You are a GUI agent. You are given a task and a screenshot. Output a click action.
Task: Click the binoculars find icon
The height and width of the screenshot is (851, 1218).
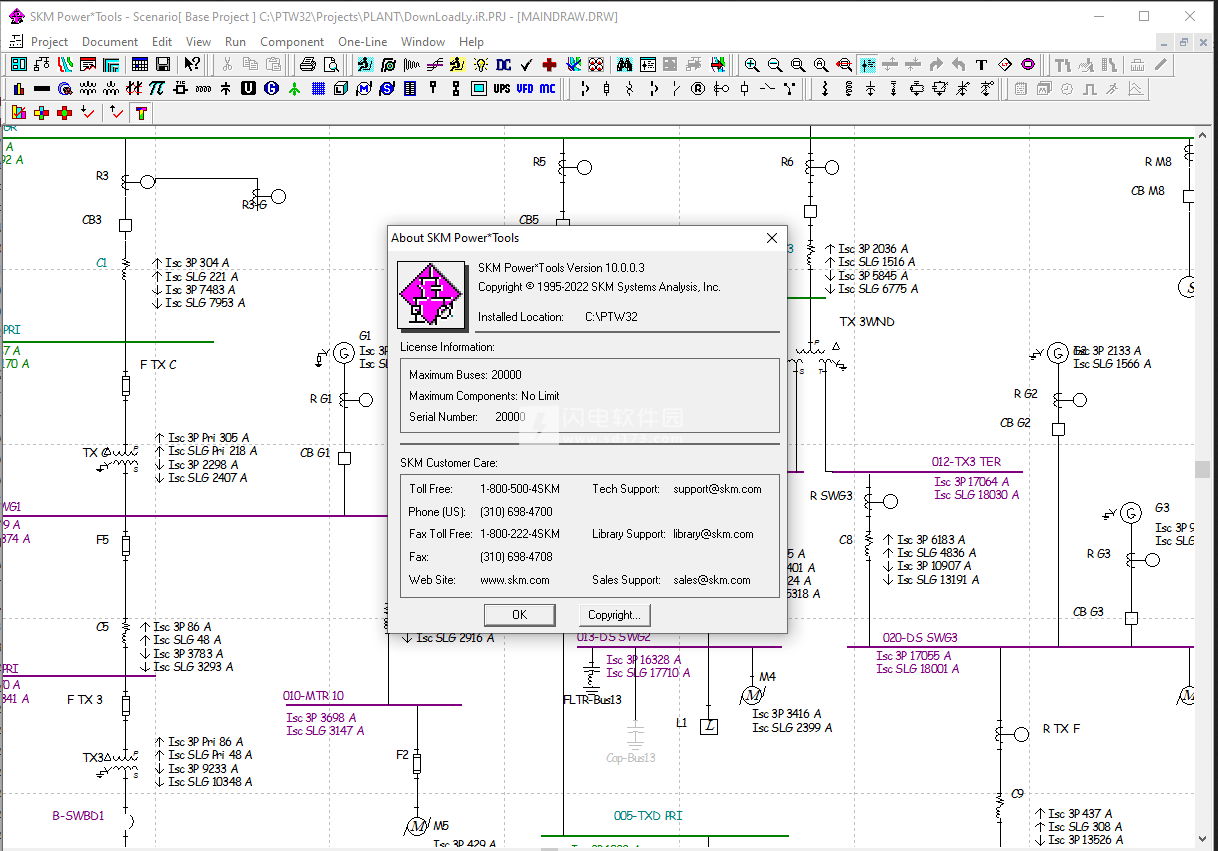(624, 64)
